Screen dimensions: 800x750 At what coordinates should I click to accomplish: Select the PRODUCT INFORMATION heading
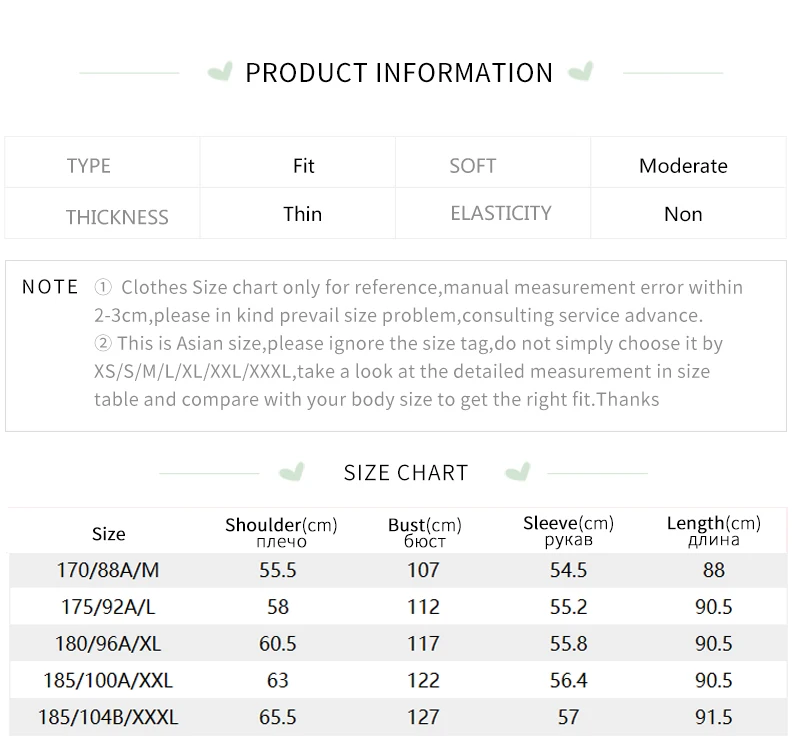click(399, 72)
